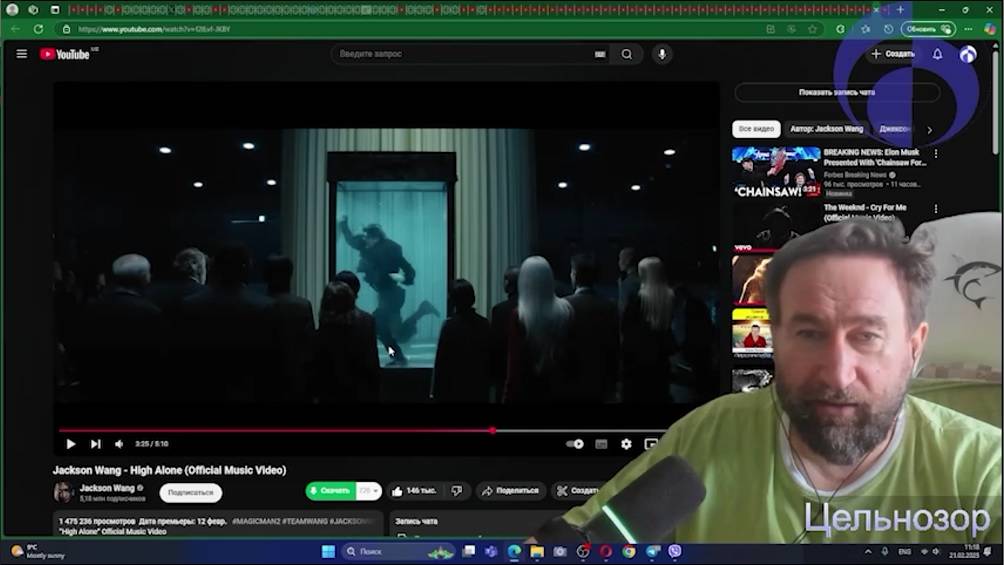Image resolution: width=1004 pixels, height=565 pixels.
Task: Open player settings gear
Action: (626, 444)
